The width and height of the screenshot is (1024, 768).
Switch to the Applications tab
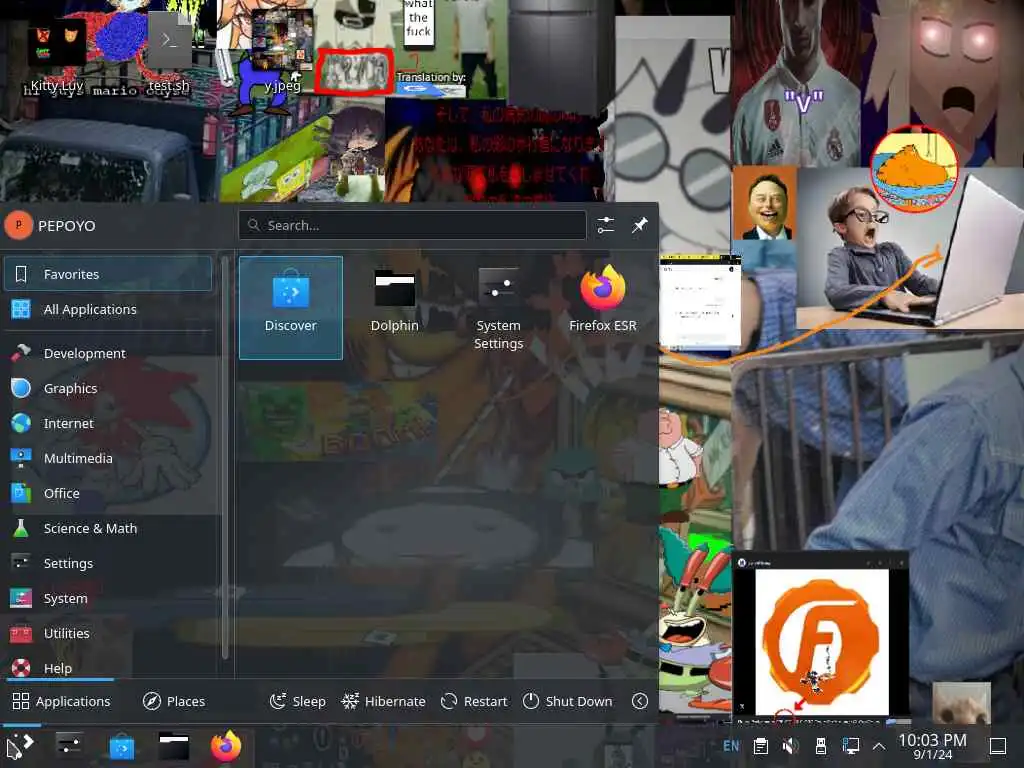point(61,701)
